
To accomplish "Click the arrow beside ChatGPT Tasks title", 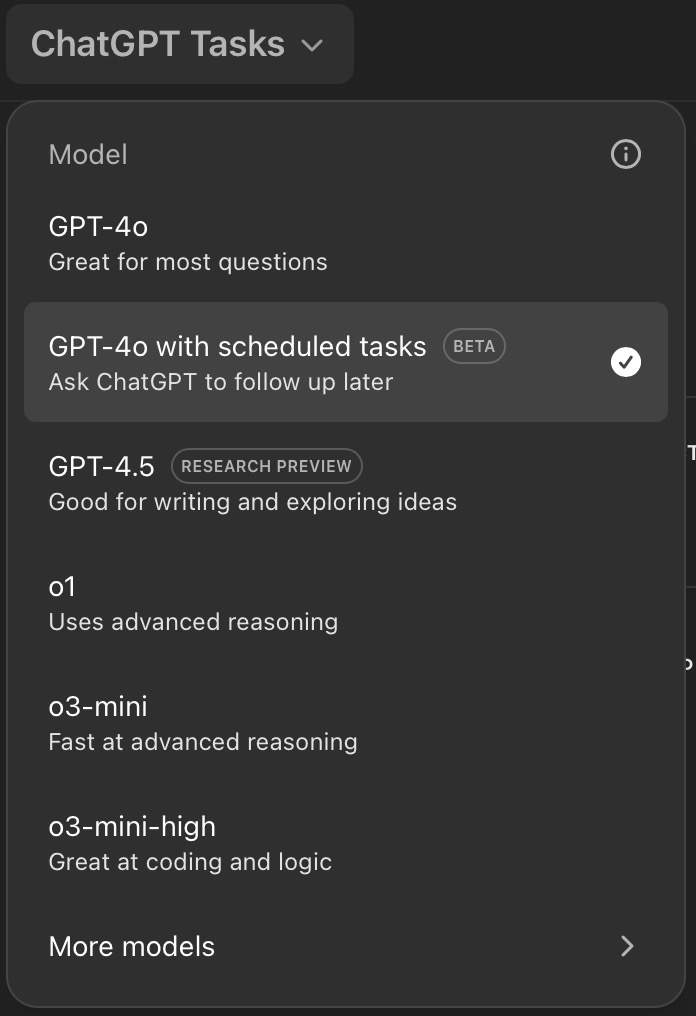I will 312,45.
